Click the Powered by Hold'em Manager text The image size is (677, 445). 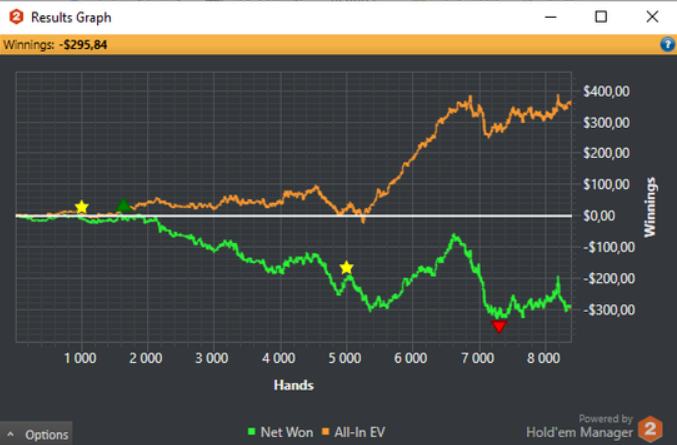pos(579,426)
